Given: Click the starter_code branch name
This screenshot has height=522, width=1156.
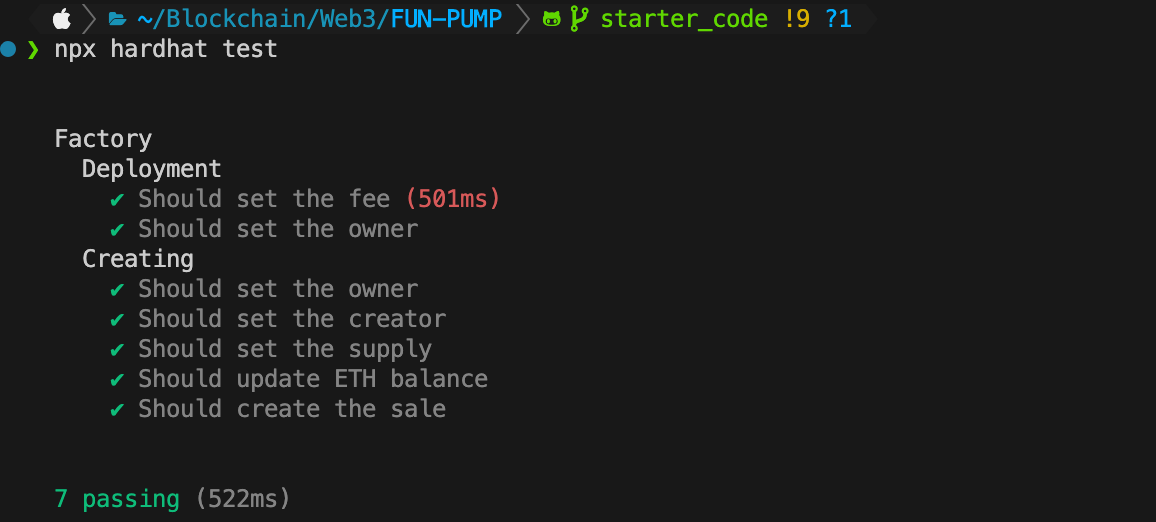Looking at the screenshot, I should click(684, 19).
